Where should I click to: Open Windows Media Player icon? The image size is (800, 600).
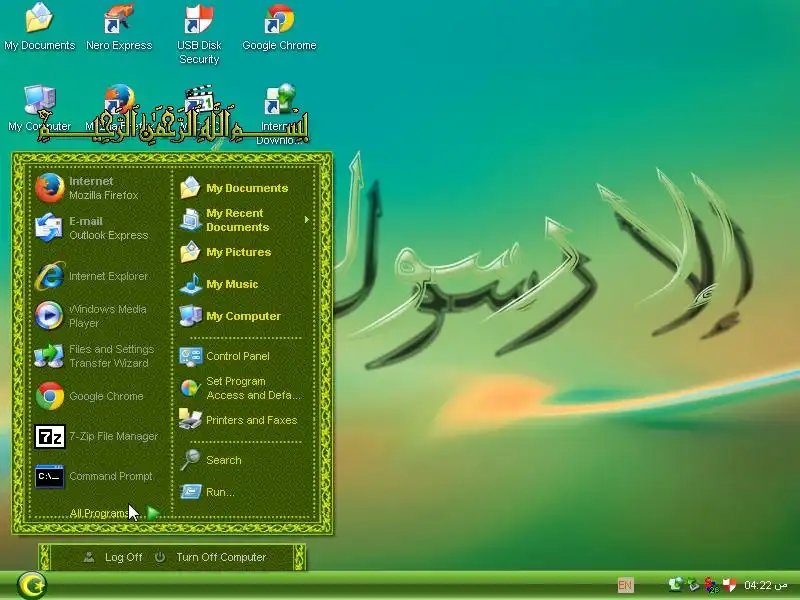[49, 316]
